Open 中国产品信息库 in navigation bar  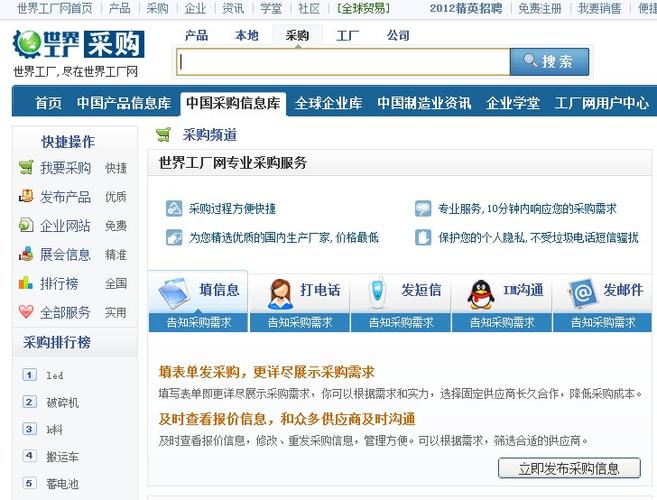pos(124,103)
